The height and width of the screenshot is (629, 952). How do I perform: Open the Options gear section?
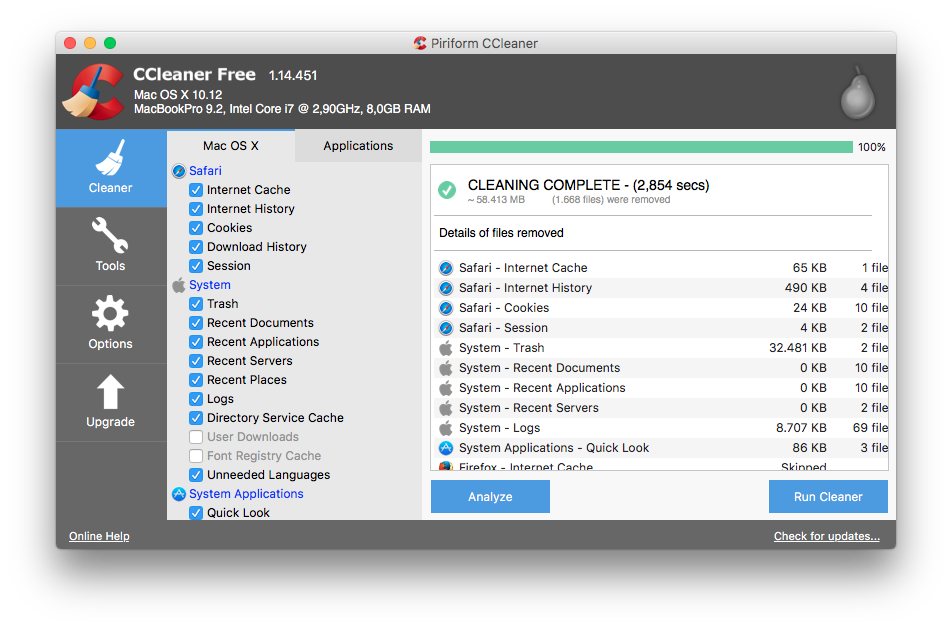coord(110,324)
